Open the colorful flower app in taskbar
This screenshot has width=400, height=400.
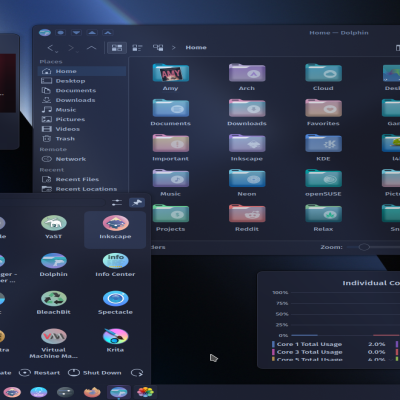pos(145,392)
